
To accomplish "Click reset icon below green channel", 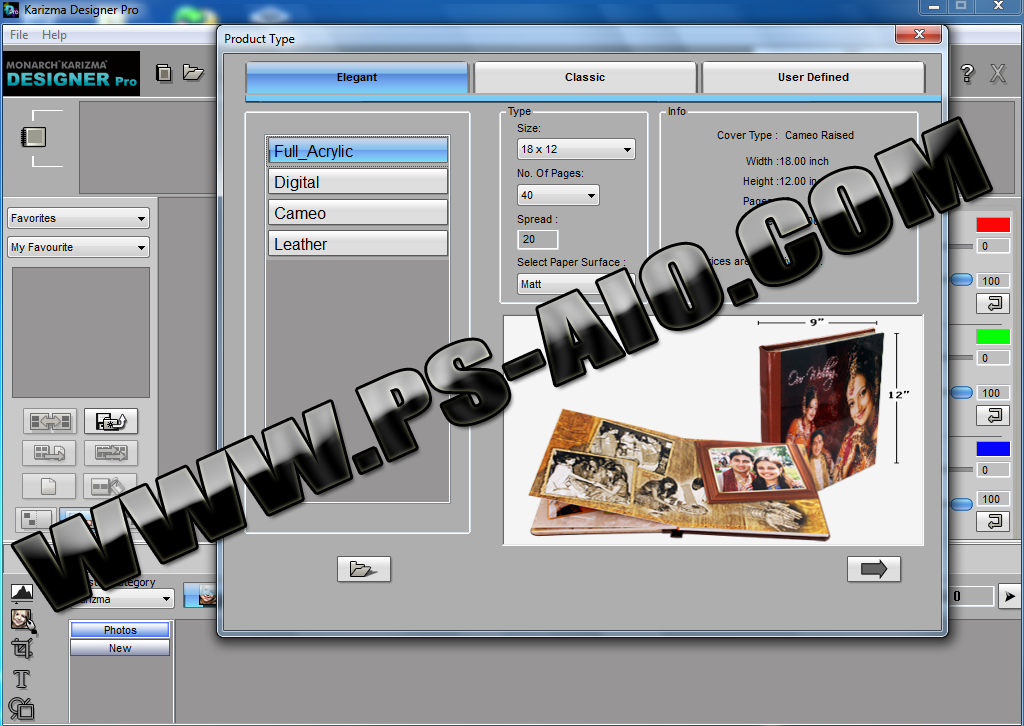I will click(993, 415).
